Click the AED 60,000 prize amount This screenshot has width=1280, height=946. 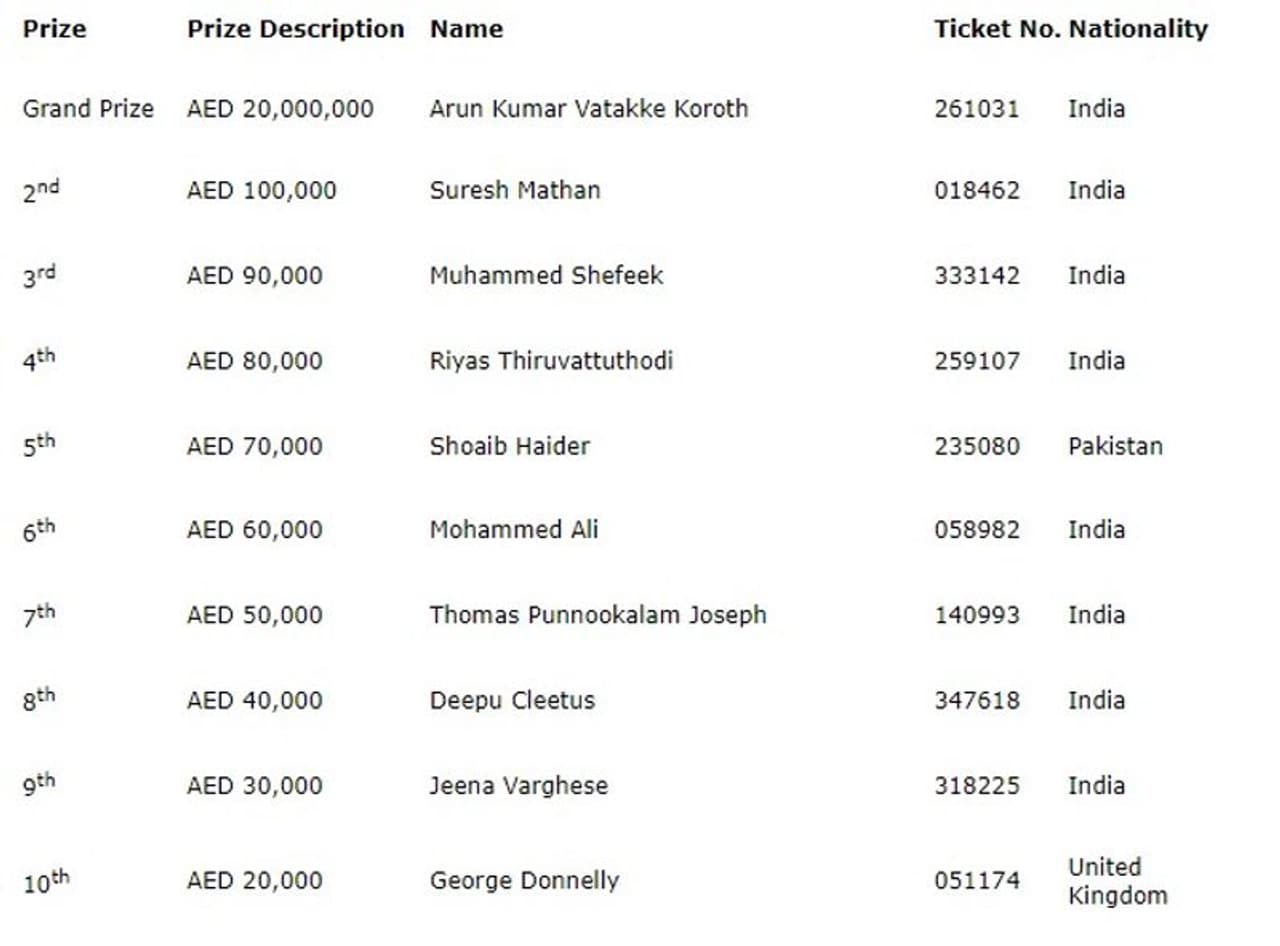click(x=254, y=529)
